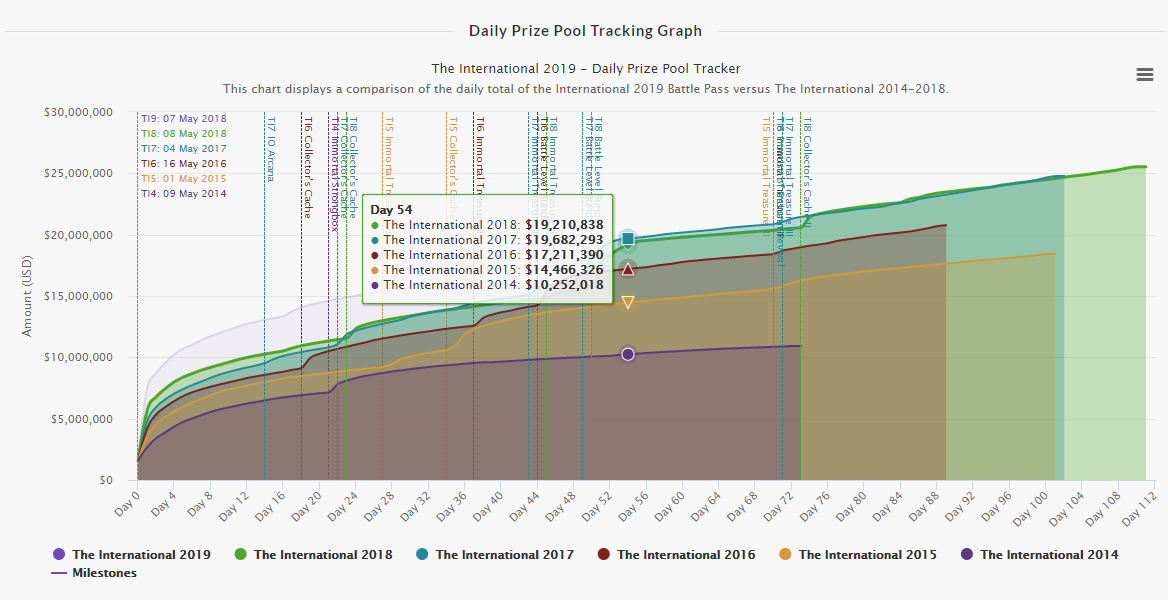Screen dimensions: 1168x600
Task: Click the "TI7: 04 May 2017" start label
Action: [184, 148]
